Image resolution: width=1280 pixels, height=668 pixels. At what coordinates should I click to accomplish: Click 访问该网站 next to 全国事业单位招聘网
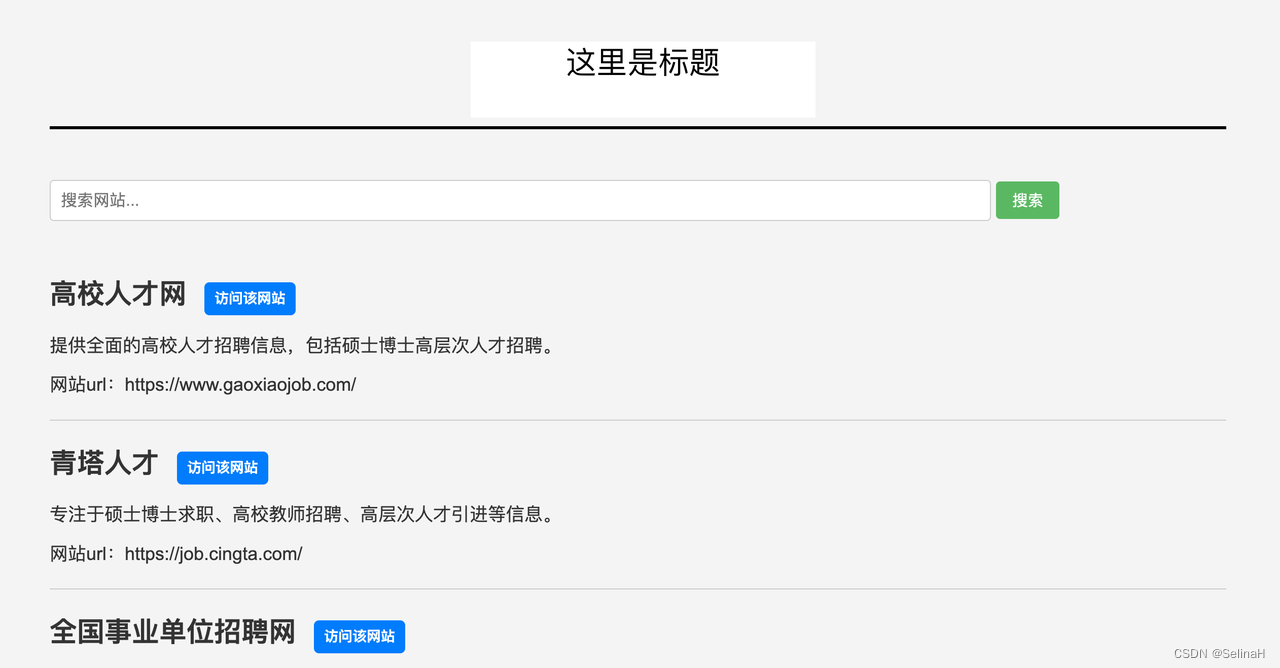click(359, 636)
